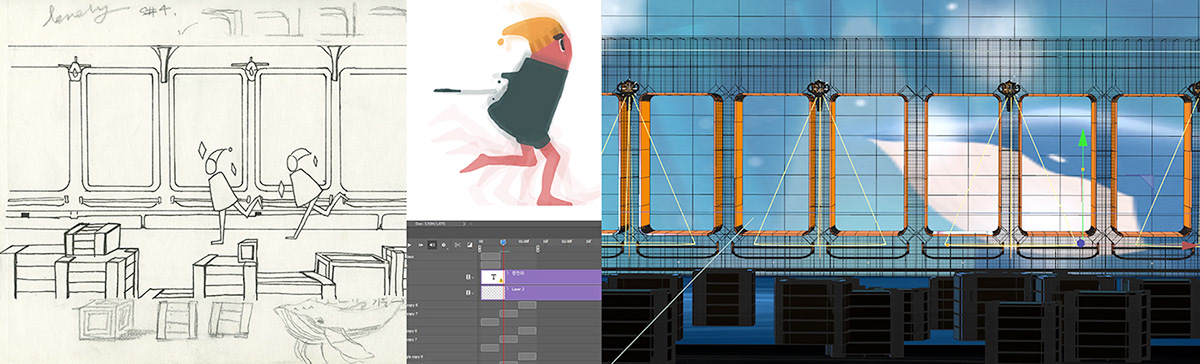Expand the text clip's properties chevron

[507, 273]
